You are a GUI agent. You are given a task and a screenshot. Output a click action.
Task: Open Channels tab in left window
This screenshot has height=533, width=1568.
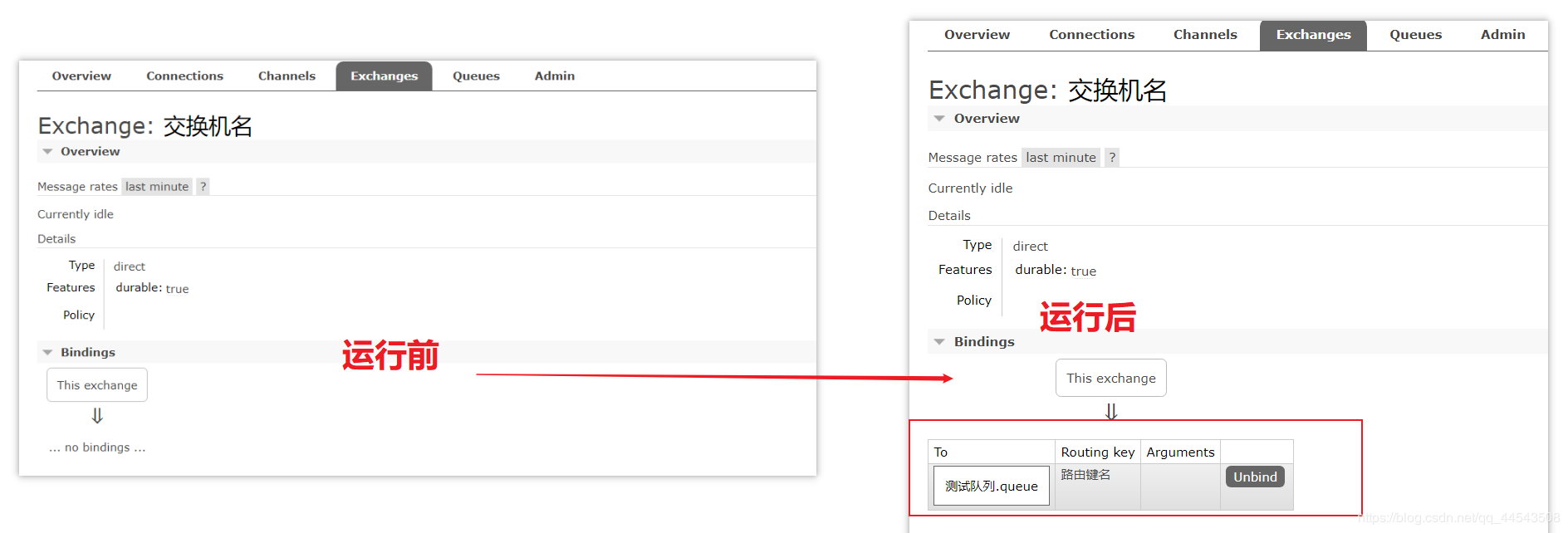coord(287,76)
